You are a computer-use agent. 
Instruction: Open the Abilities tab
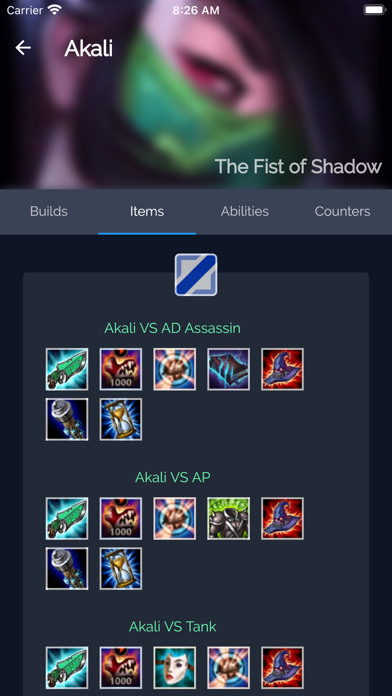[245, 211]
